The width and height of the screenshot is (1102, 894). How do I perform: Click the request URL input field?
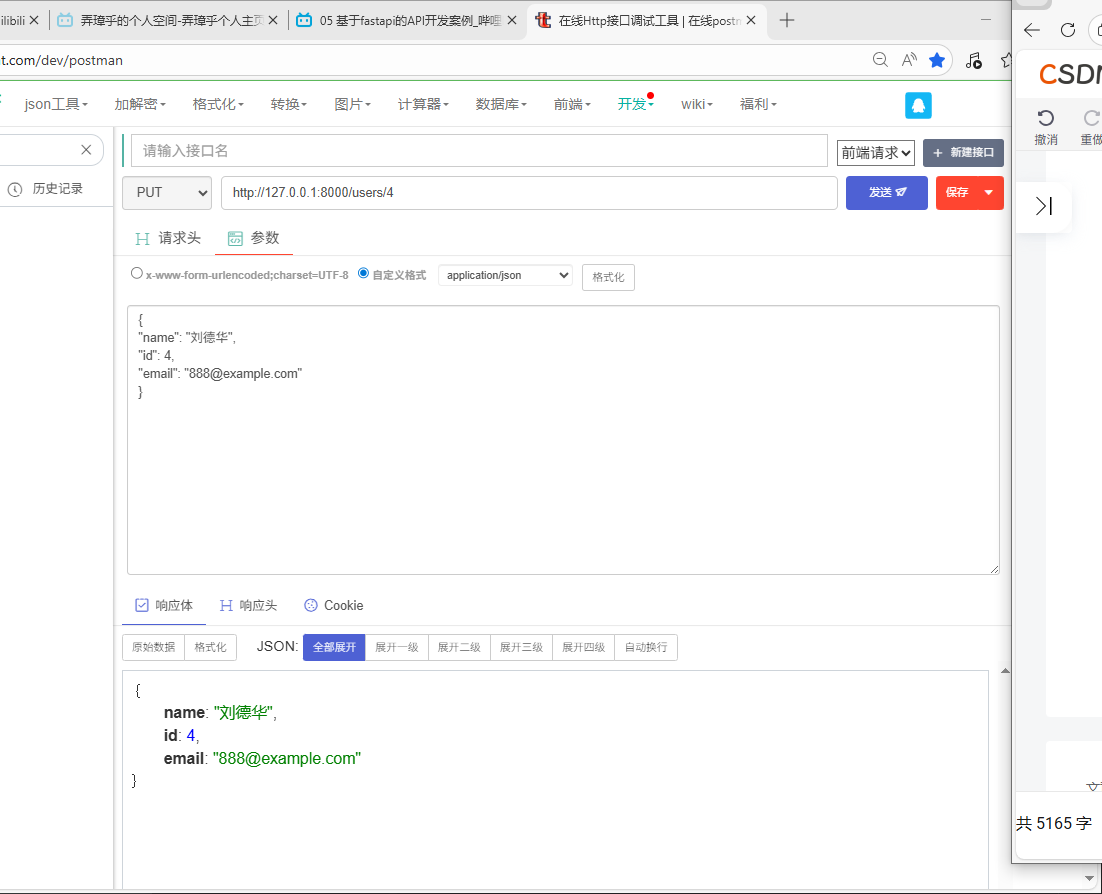point(529,193)
